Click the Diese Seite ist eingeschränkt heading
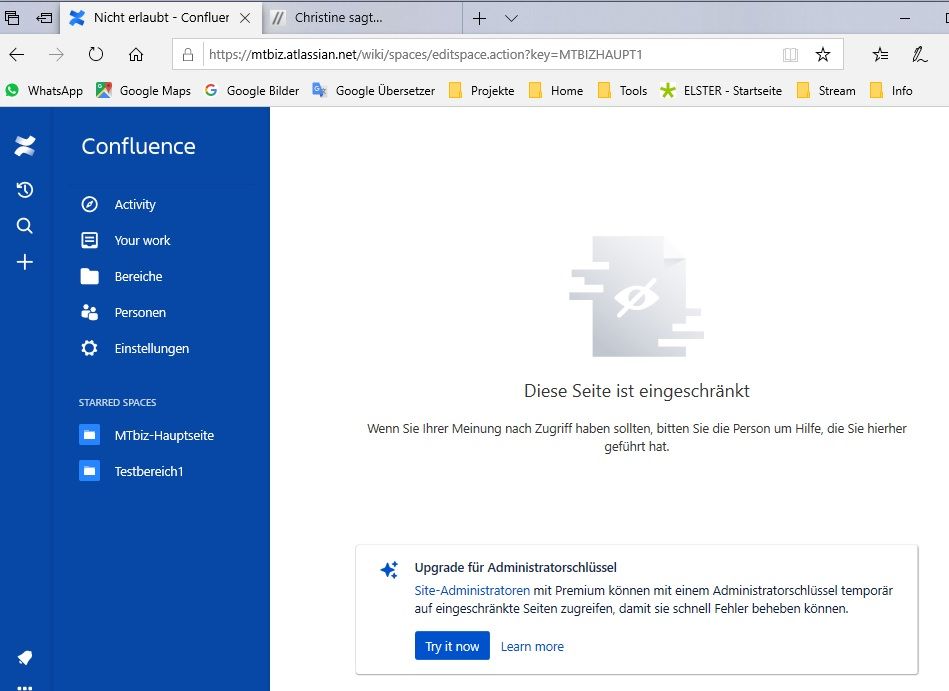Viewport: 949px width, 691px height. pos(637,391)
